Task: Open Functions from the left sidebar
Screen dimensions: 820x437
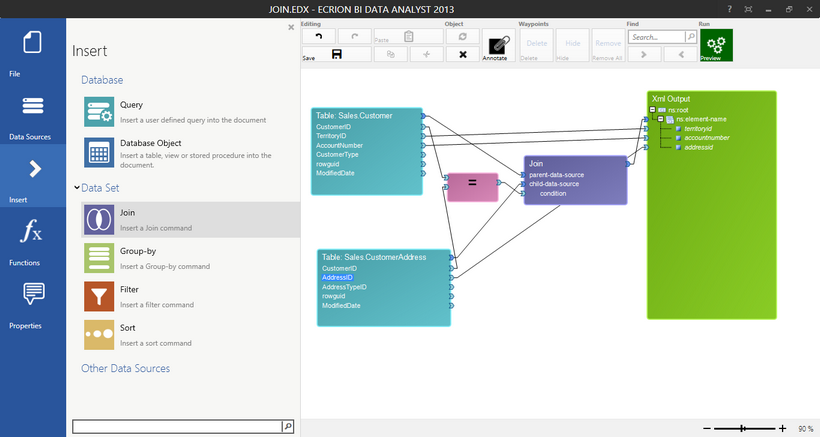Action: tap(33, 241)
